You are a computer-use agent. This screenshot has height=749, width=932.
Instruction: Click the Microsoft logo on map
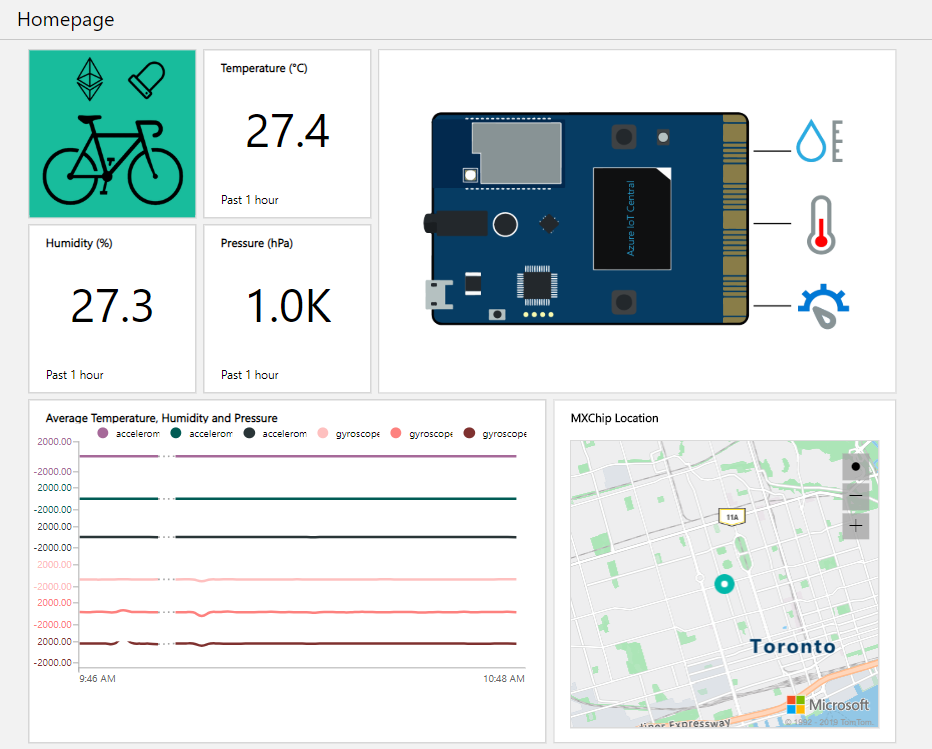(828, 704)
